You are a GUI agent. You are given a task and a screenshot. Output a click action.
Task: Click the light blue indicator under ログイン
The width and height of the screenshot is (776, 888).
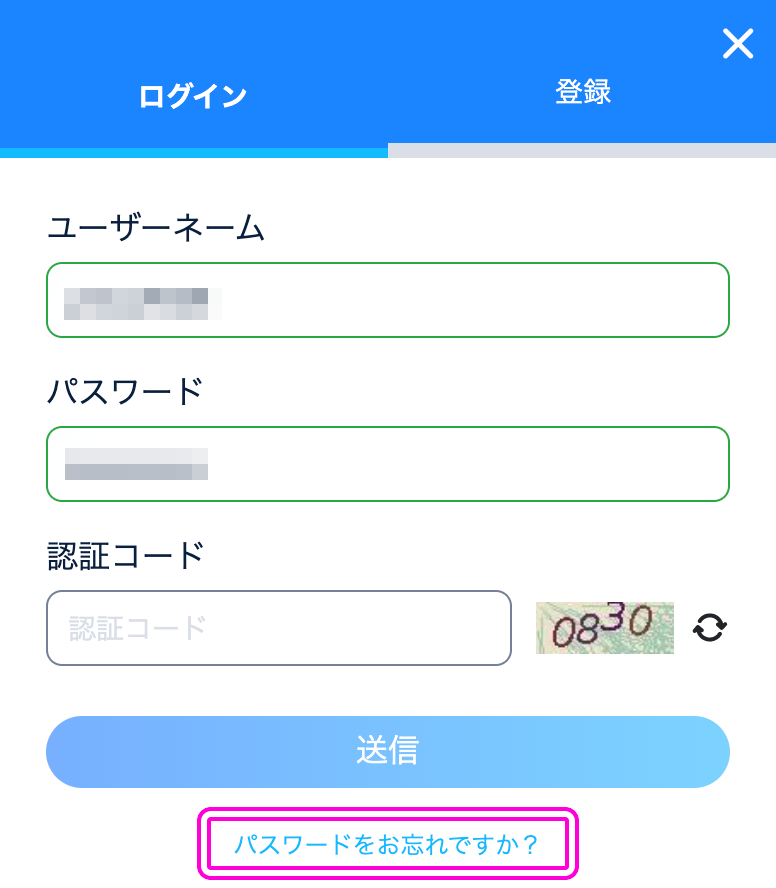[x=194, y=152]
